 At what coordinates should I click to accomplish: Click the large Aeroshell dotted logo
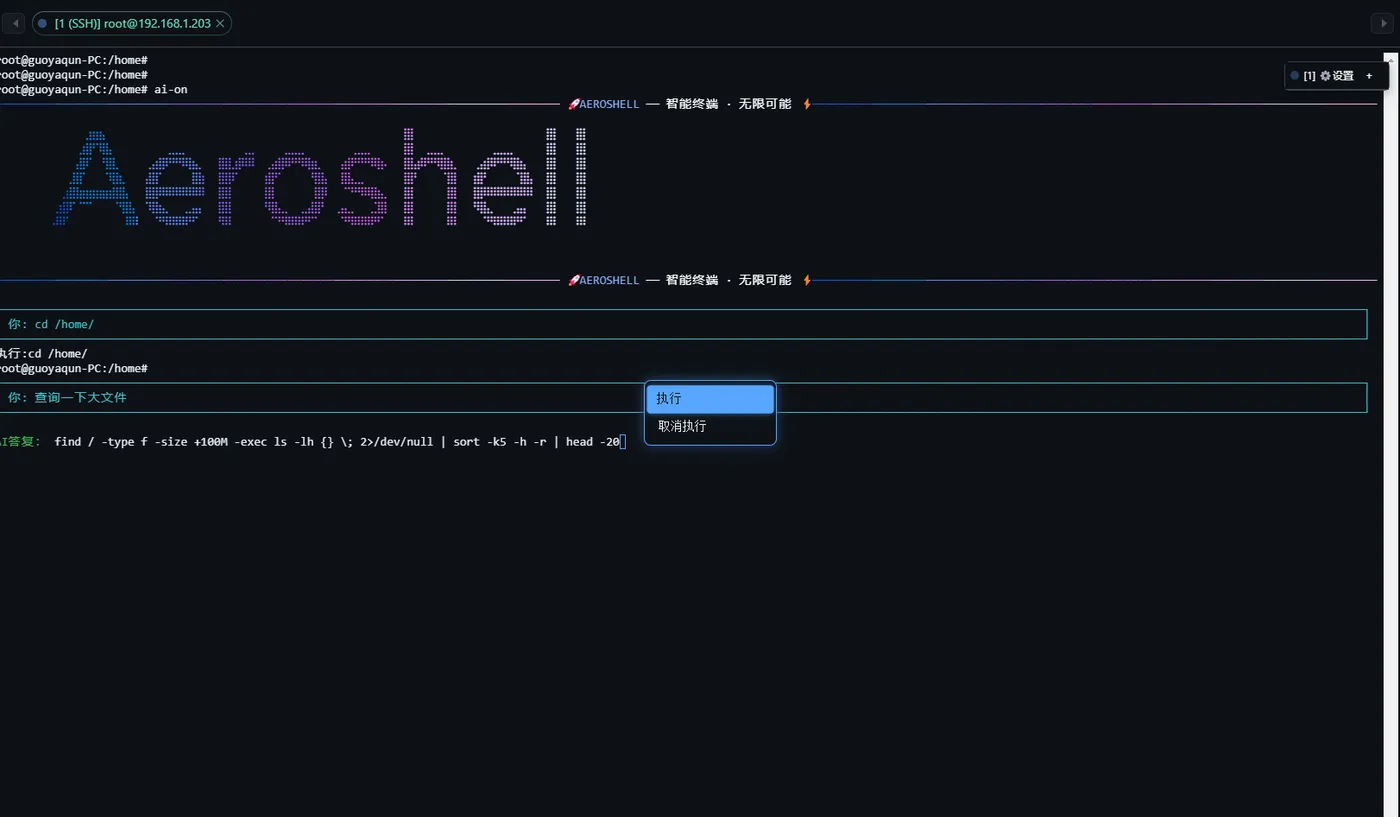click(x=320, y=177)
